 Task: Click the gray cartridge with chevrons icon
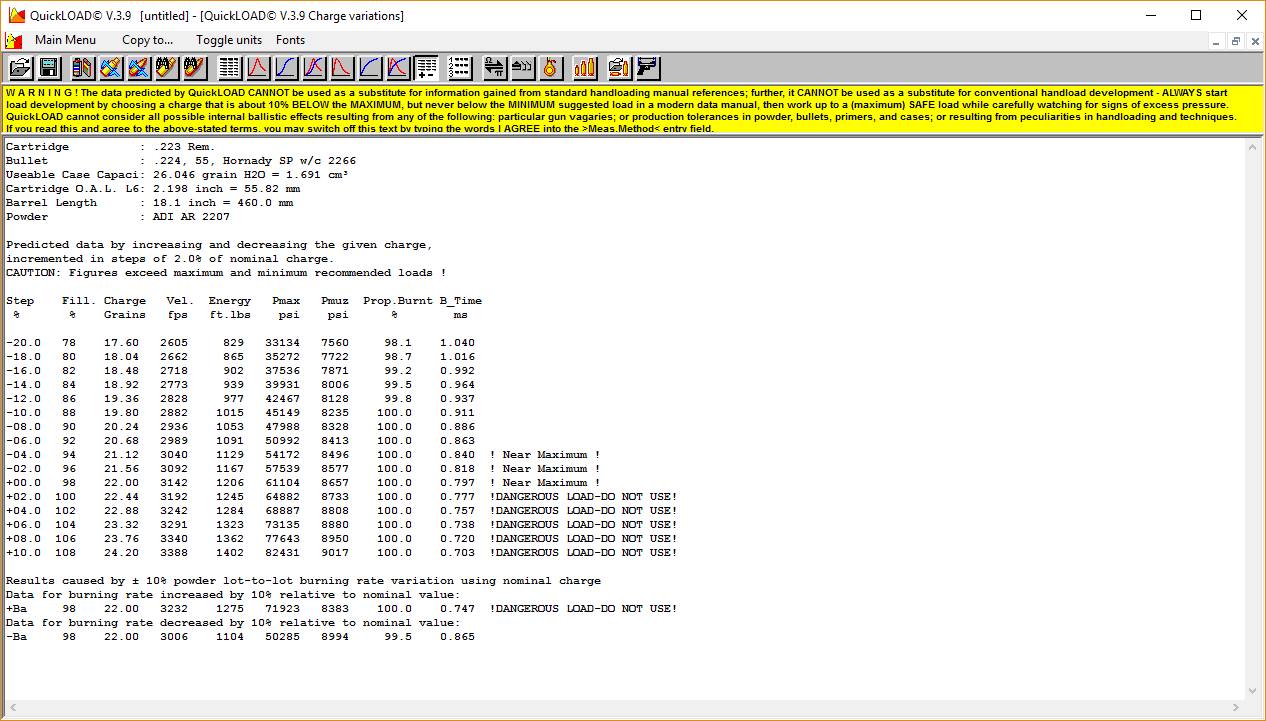coord(523,68)
